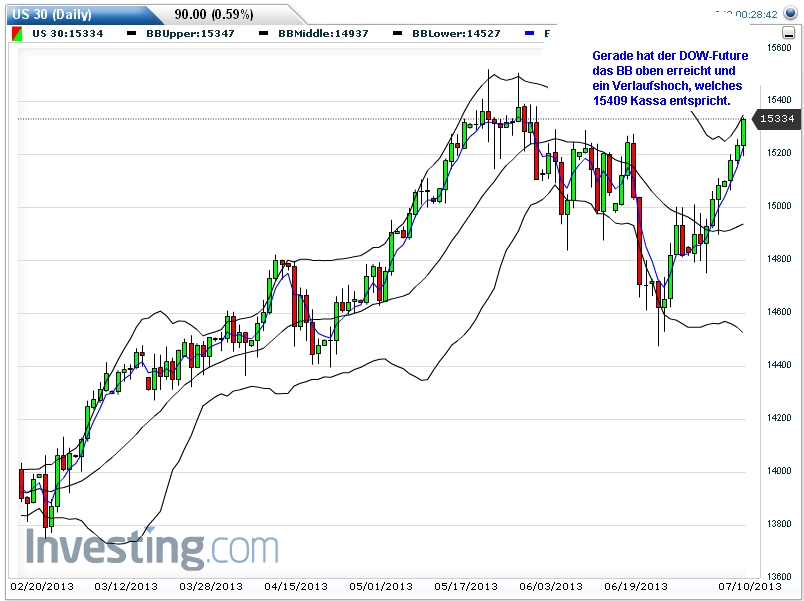Click the blue dash marker in legend
The width and height of the screenshot is (804, 601).
[x=530, y=34]
